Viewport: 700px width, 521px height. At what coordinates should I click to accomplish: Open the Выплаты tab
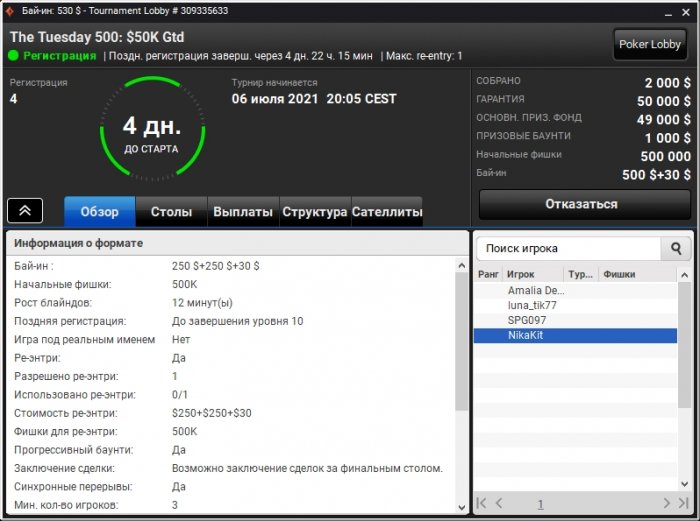point(243,212)
